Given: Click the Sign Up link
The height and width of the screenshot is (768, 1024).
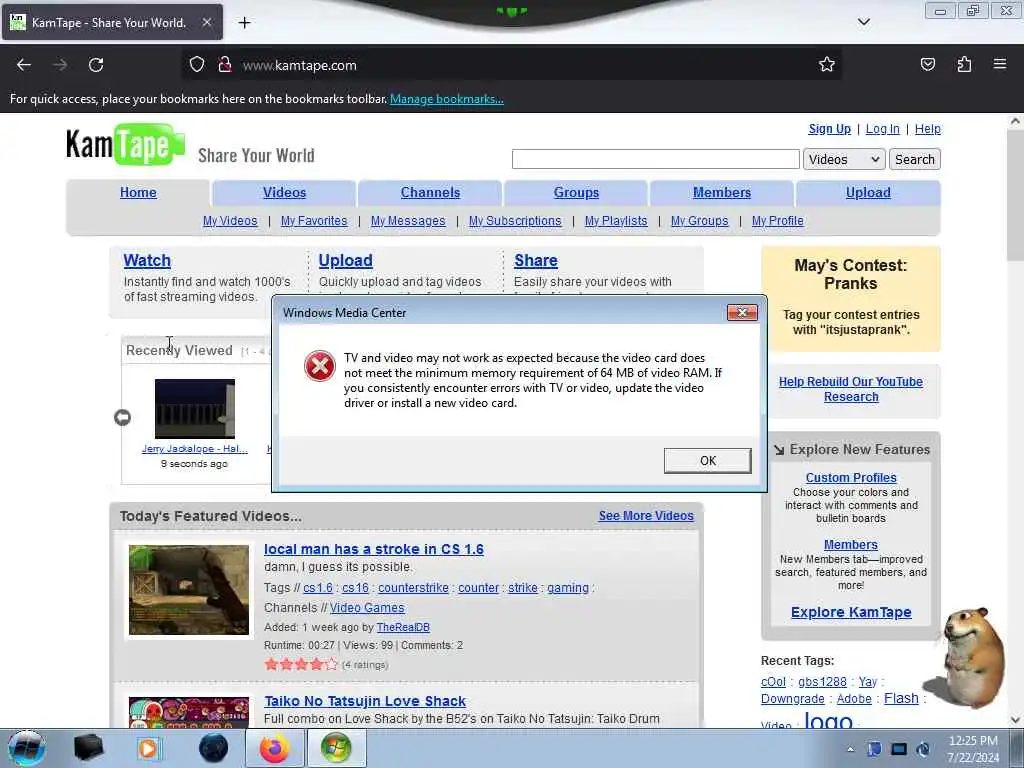Looking at the screenshot, I should point(829,129).
